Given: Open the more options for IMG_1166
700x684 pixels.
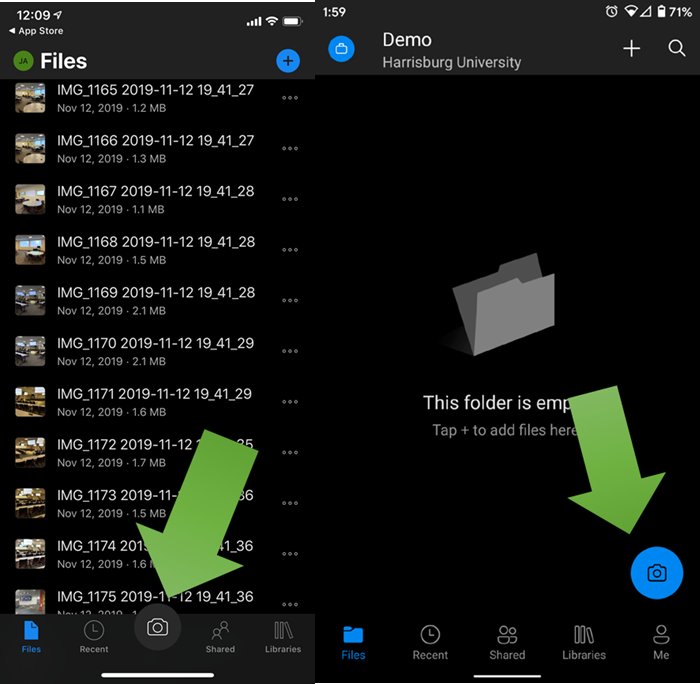Looking at the screenshot, I should 290,148.
